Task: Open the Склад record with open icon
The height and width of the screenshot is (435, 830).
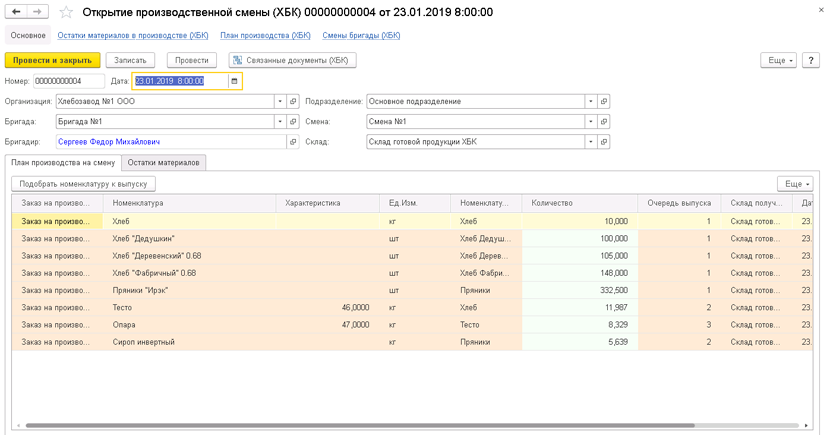Action: tap(604, 142)
